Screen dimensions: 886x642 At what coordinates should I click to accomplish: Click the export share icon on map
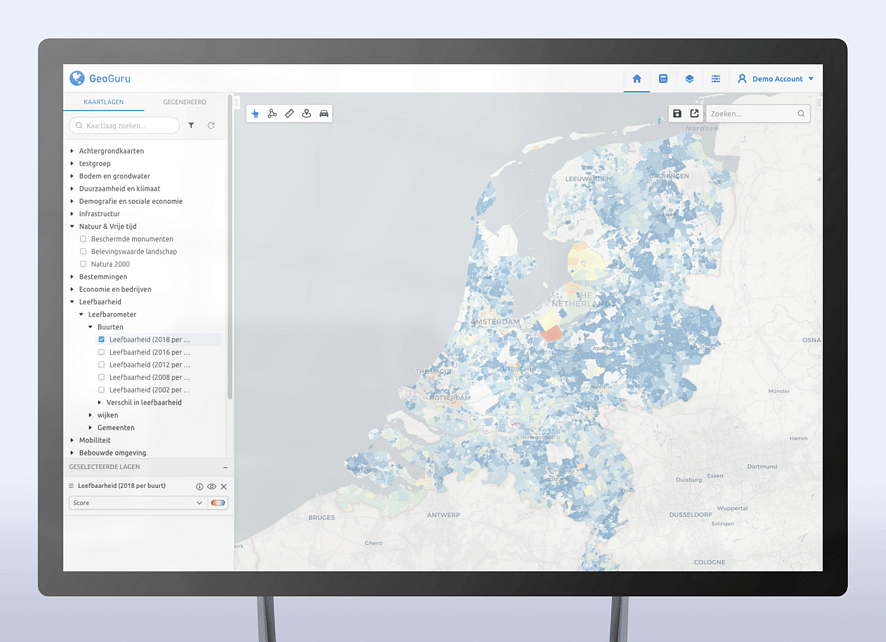(694, 114)
